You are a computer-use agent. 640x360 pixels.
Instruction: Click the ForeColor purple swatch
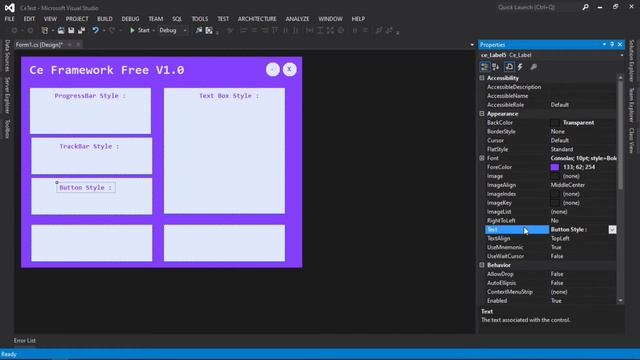coord(555,167)
